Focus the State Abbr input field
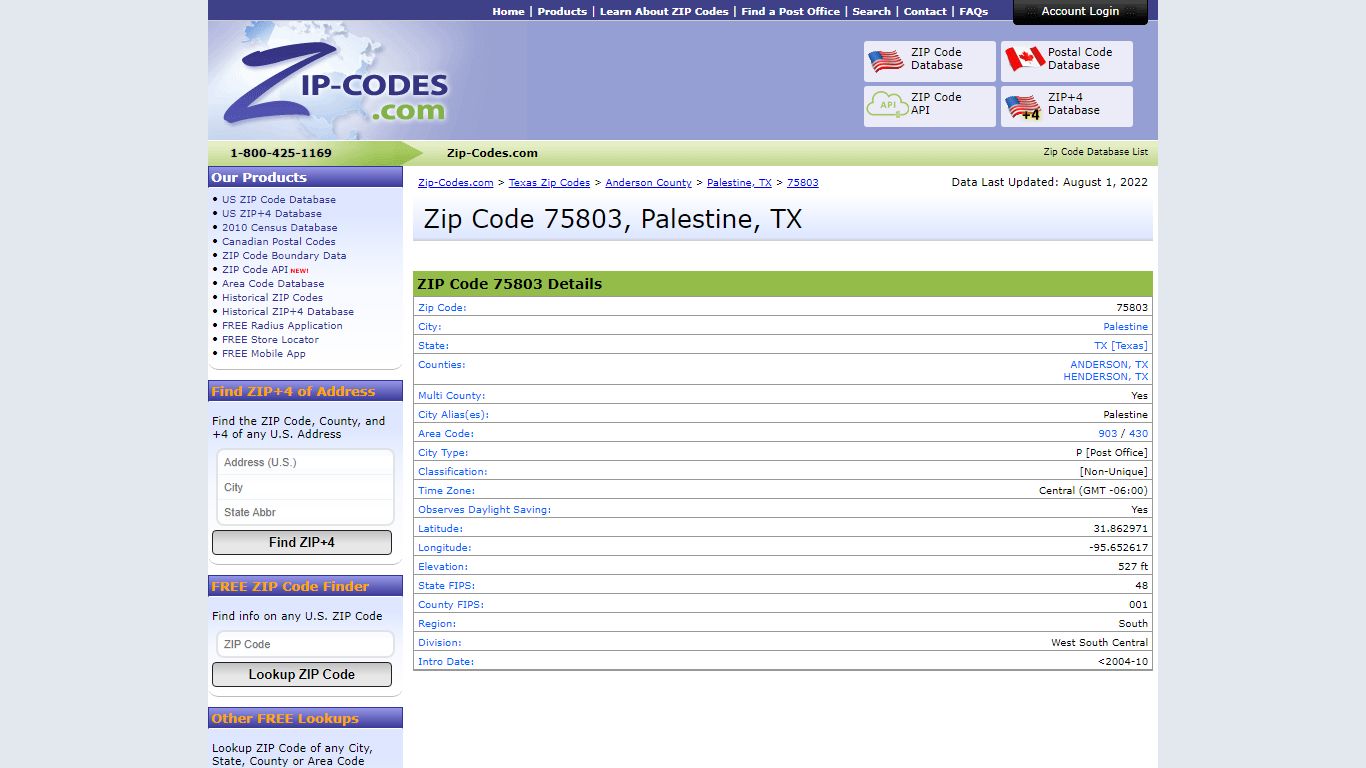Screen dimensions: 1366x768 pos(305,512)
